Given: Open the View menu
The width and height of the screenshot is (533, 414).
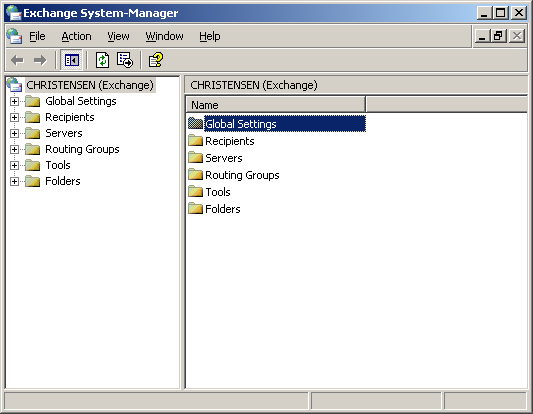Looking at the screenshot, I should coord(118,36).
